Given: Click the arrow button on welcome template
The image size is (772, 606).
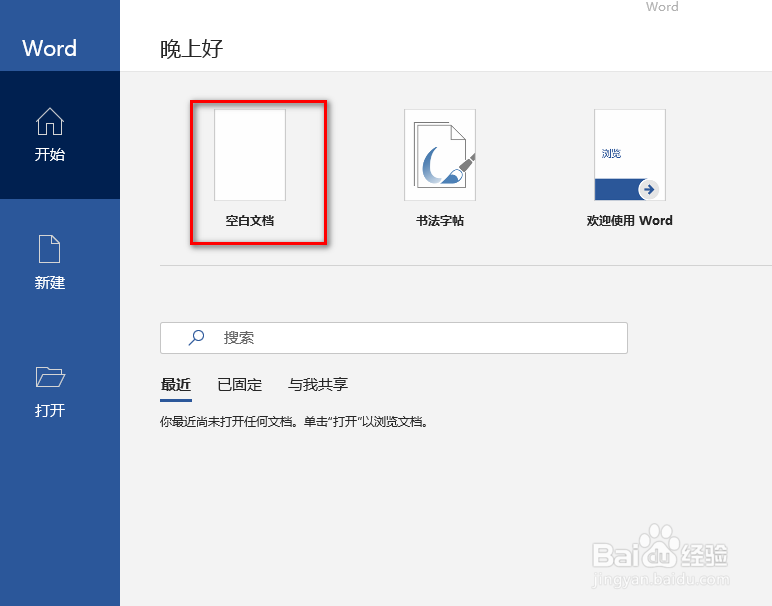Looking at the screenshot, I should [x=649, y=190].
